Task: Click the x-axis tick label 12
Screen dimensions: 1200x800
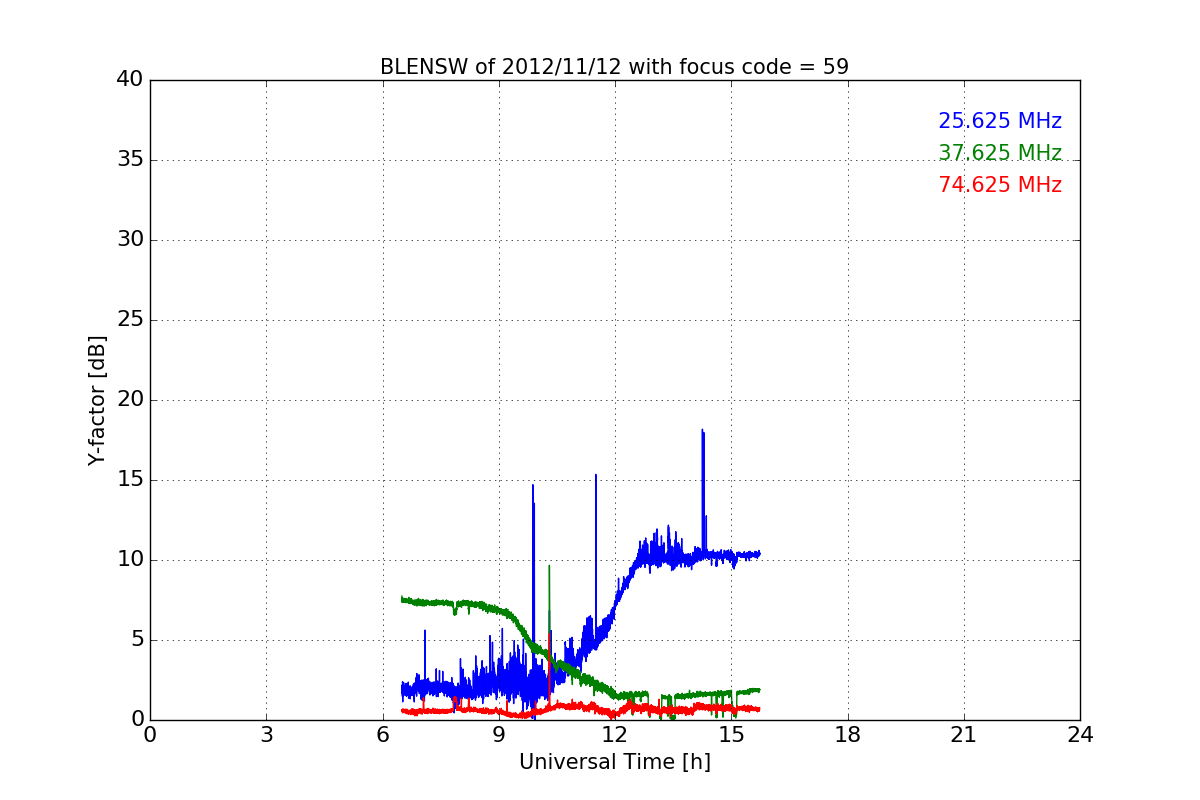Action: click(x=615, y=735)
